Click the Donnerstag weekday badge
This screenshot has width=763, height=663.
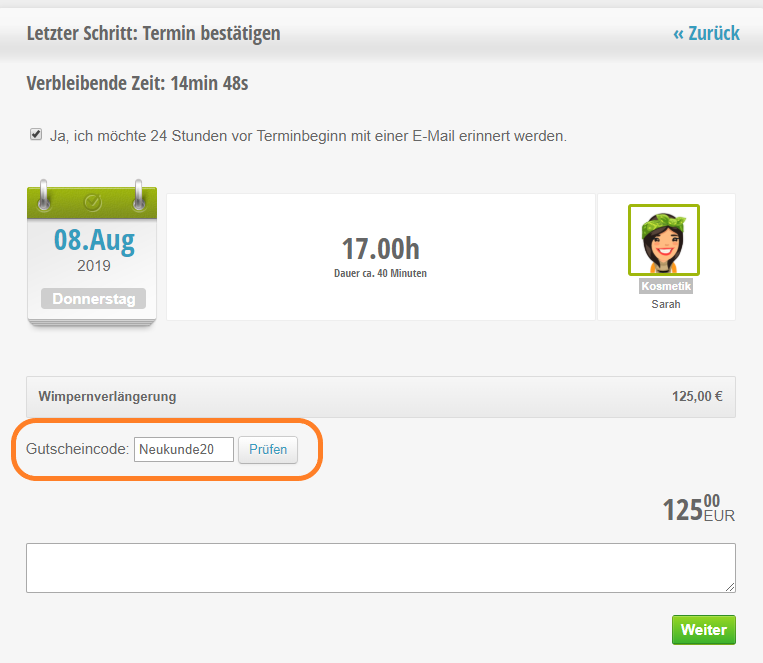click(x=93, y=298)
